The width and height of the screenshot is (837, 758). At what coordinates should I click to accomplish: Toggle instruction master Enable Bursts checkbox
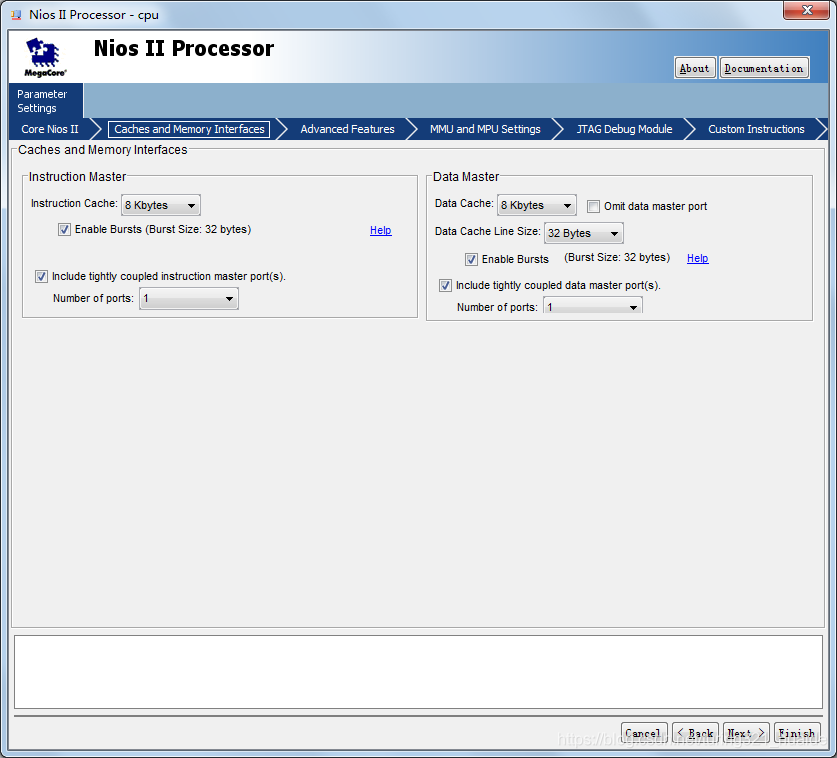click(65, 230)
